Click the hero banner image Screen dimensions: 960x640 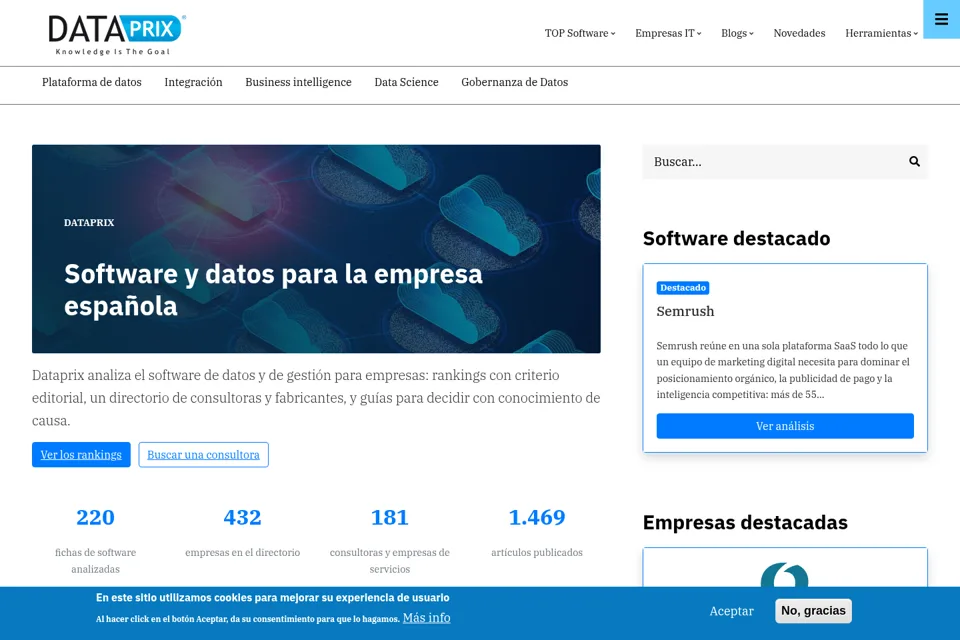coord(316,249)
